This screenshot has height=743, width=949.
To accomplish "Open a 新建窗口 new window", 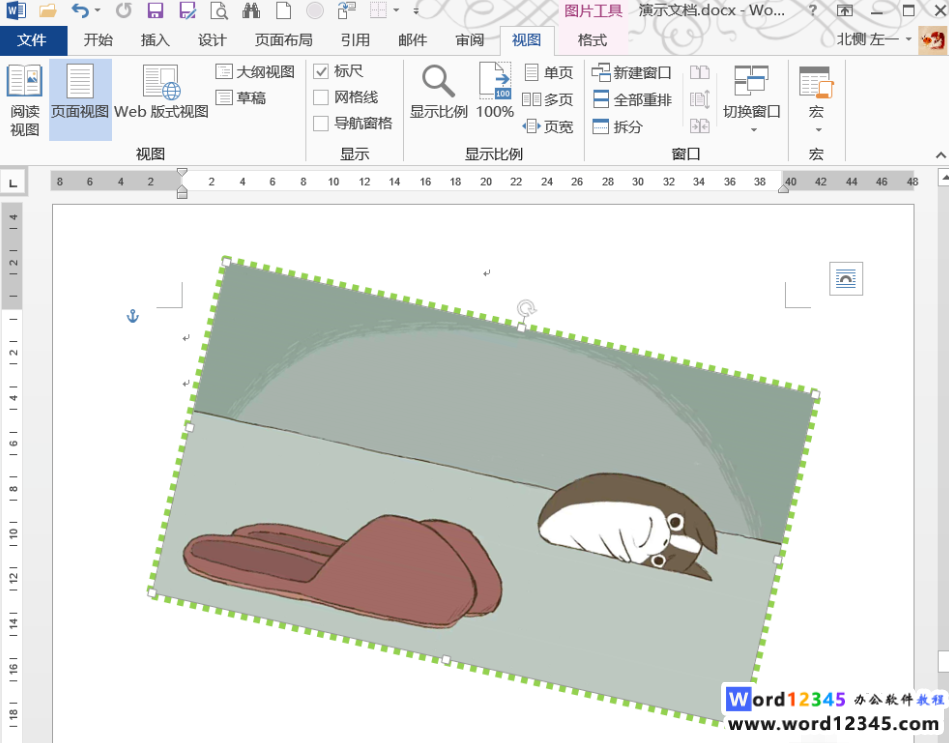I will coord(631,73).
